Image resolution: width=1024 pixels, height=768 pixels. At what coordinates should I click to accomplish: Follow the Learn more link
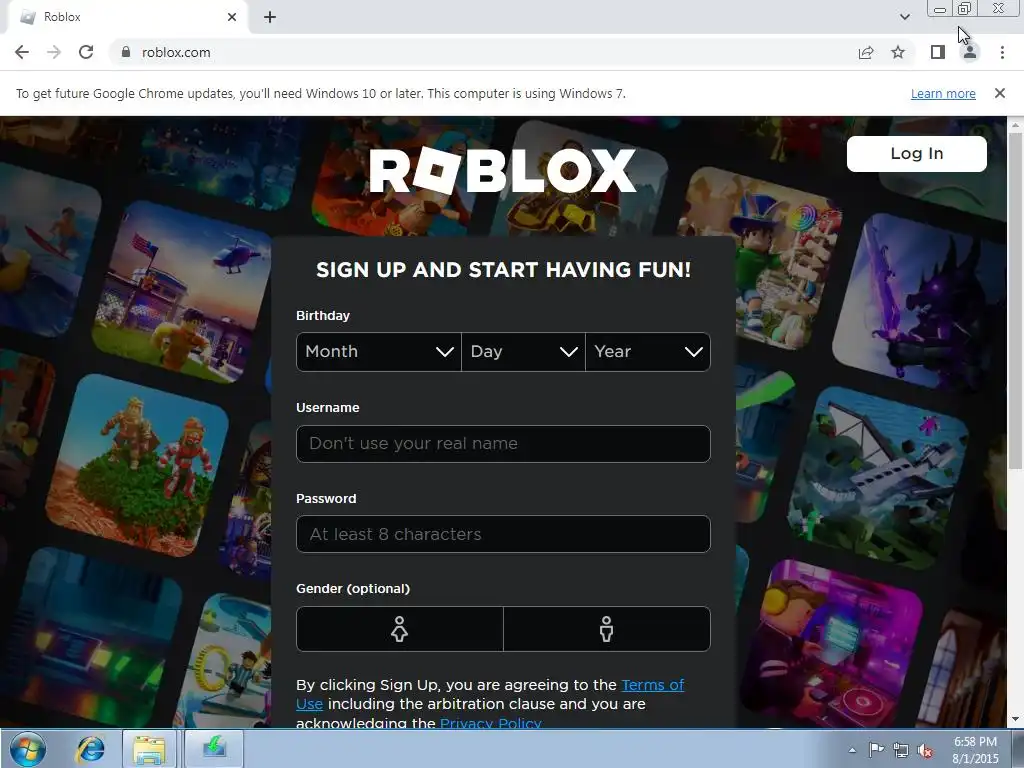coord(943,93)
